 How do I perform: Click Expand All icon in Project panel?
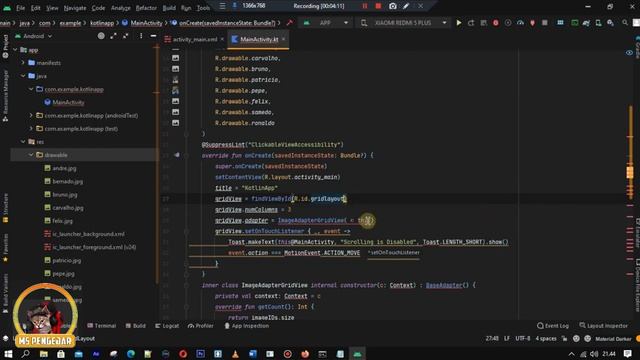(113, 36)
